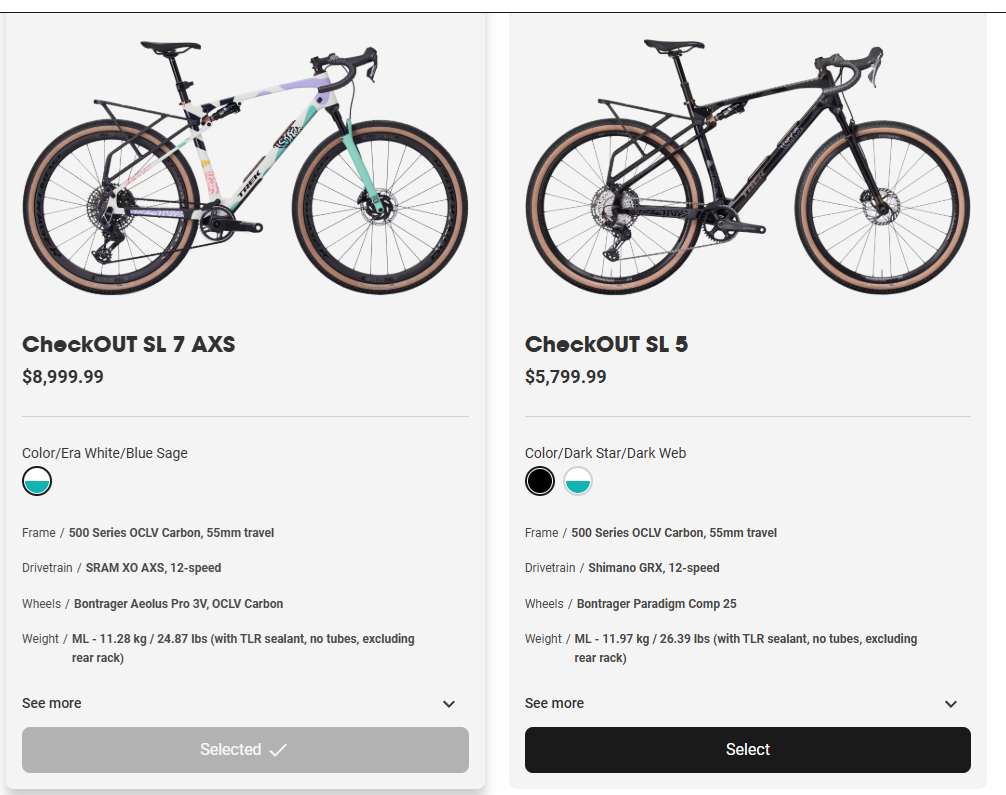
Task: Open the CheckOUT SL 5 title
Action: (607, 345)
